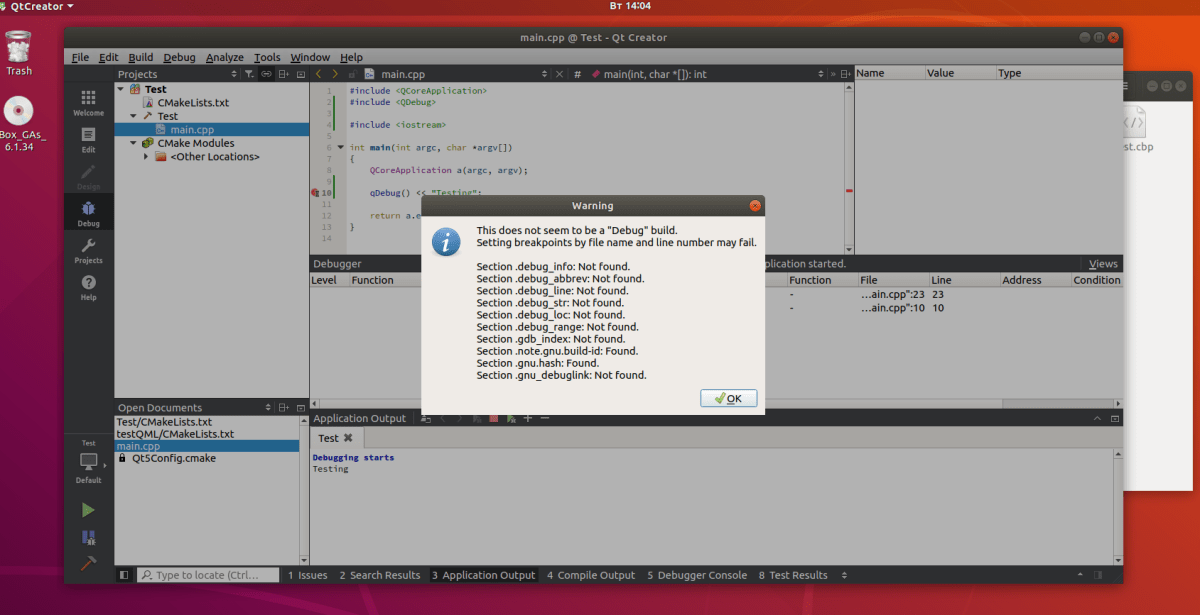Split the Projects side panel
The image size is (1200, 615).
pos(284,74)
